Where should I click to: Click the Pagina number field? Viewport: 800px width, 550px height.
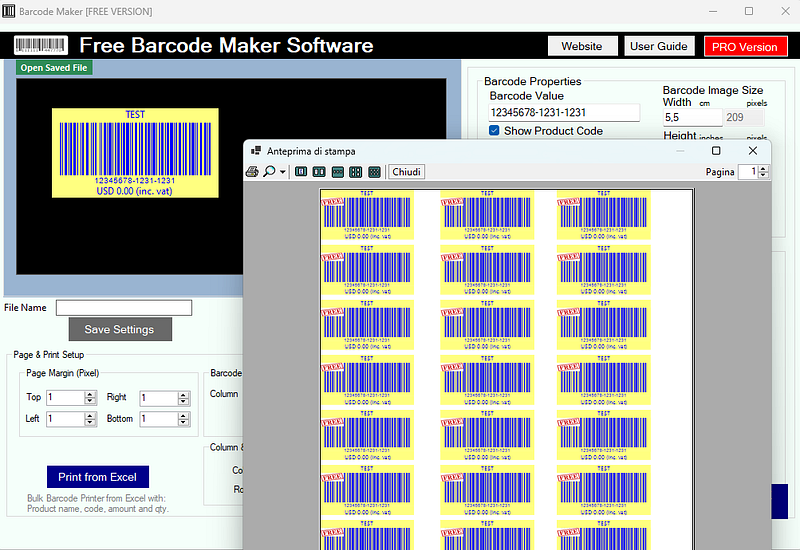pyautogui.click(x=748, y=172)
